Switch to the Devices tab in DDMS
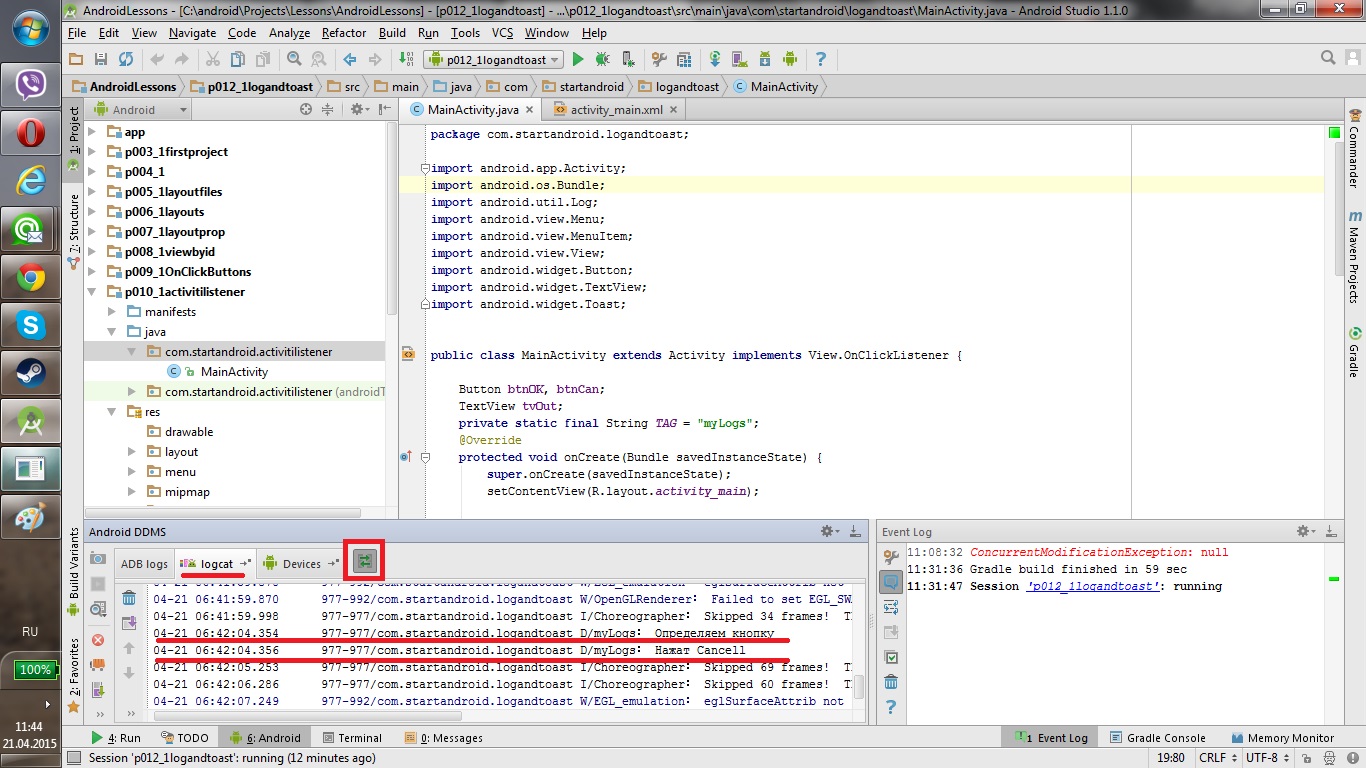Image resolution: width=1366 pixels, height=768 pixels. [301, 564]
